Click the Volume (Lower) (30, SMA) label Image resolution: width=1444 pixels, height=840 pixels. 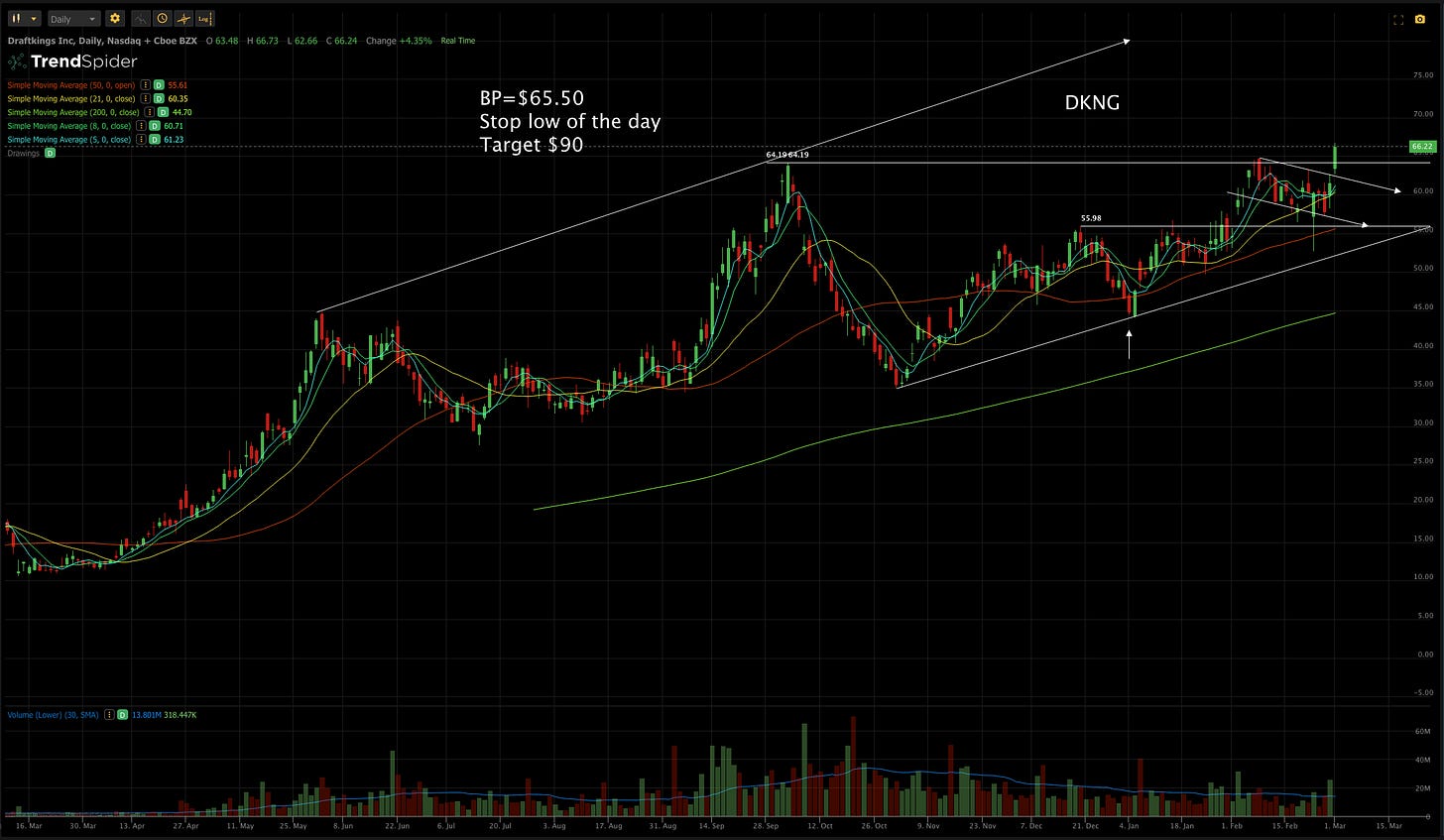54,714
